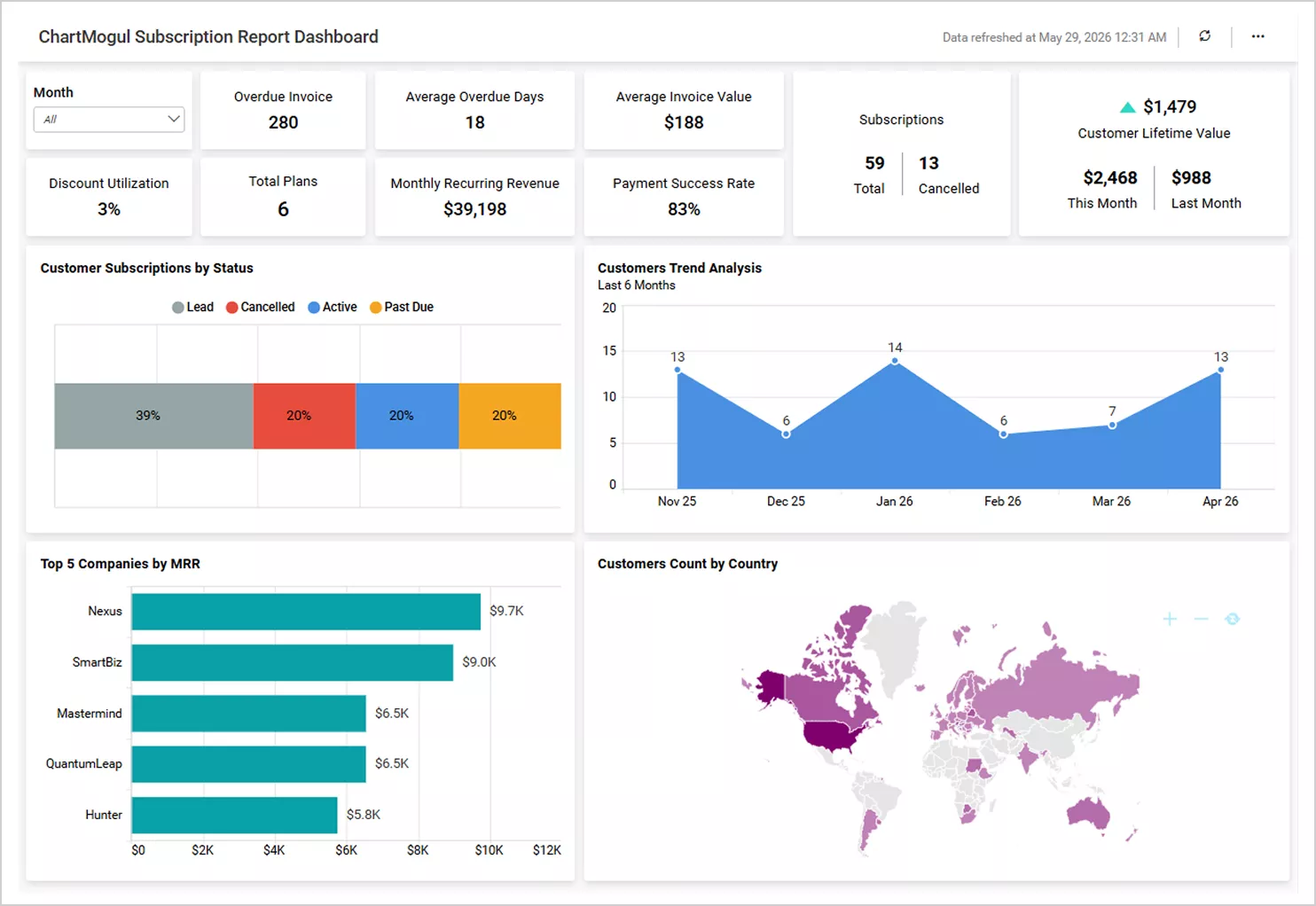Click the Apr 26 data point of 13
Viewport: 1316px width, 906px height.
(x=1220, y=370)
